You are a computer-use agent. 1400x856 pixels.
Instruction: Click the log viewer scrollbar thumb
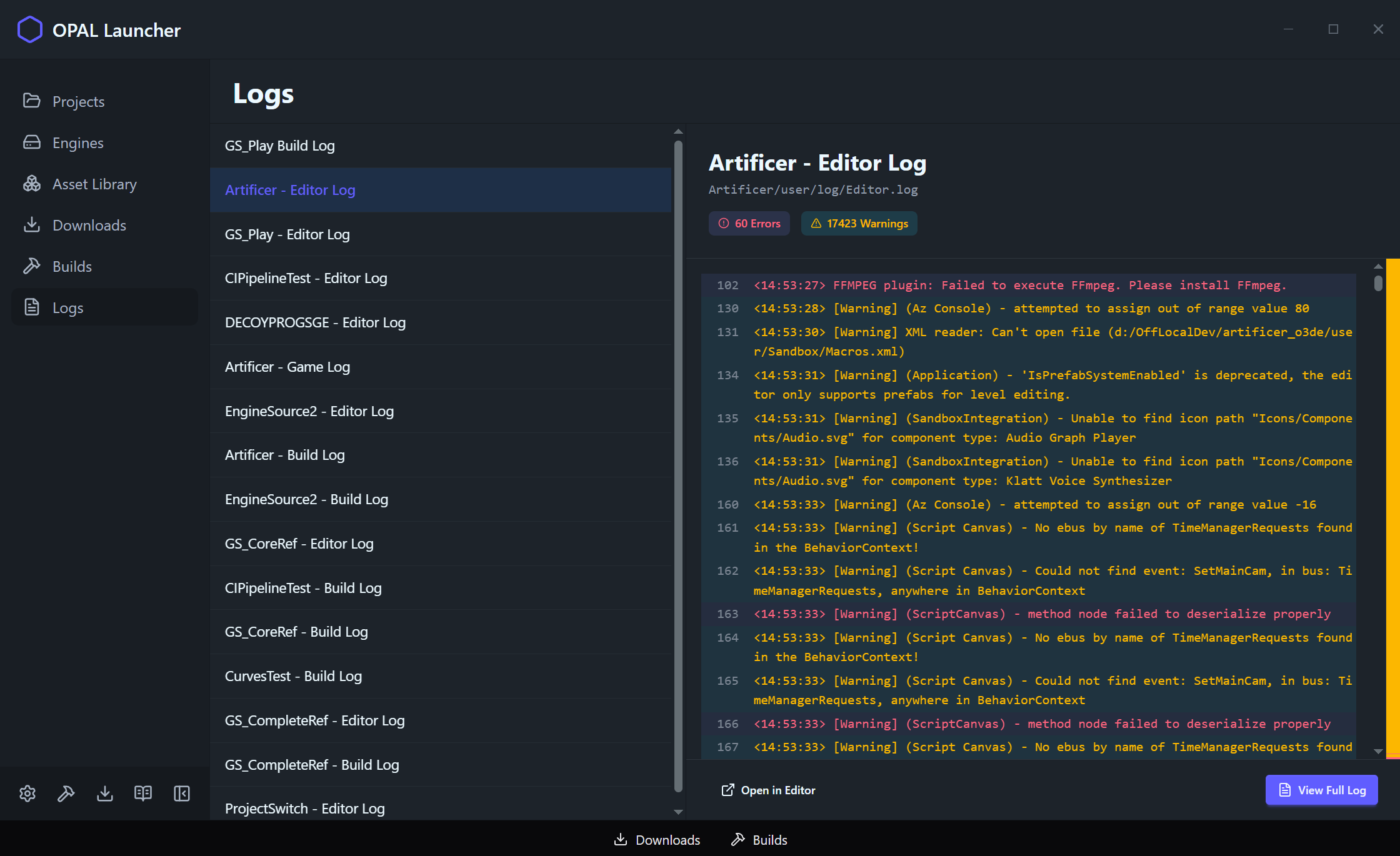(1378, 283)
